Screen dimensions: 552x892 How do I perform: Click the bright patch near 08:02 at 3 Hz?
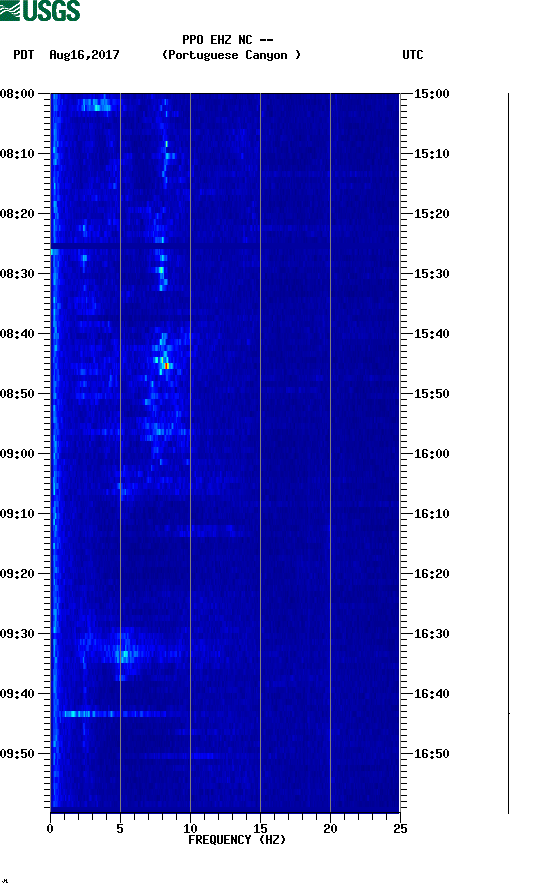97,105
